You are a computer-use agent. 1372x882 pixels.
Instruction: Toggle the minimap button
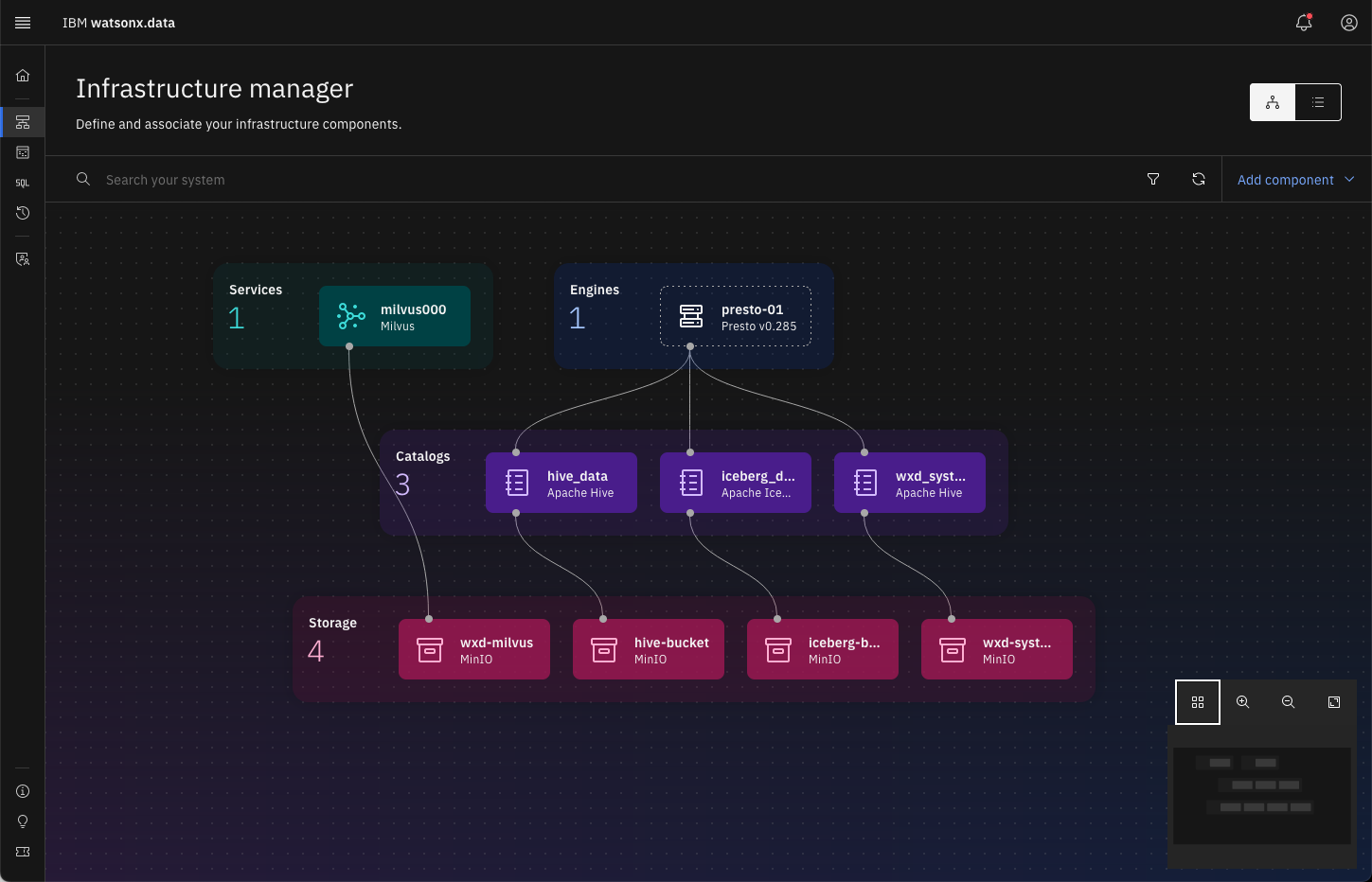point(1198,702)
